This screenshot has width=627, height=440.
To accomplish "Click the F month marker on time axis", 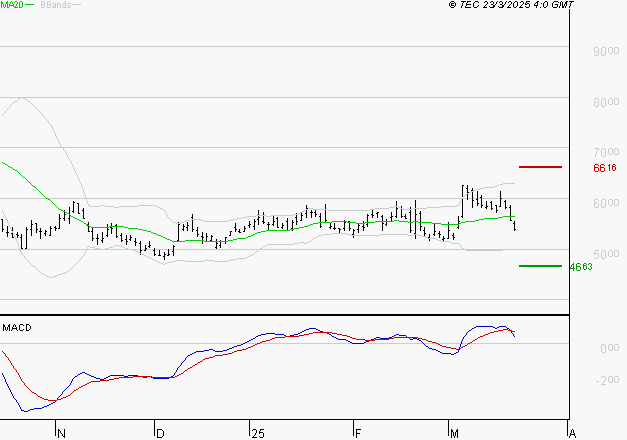I will click(x=357, y=433).
